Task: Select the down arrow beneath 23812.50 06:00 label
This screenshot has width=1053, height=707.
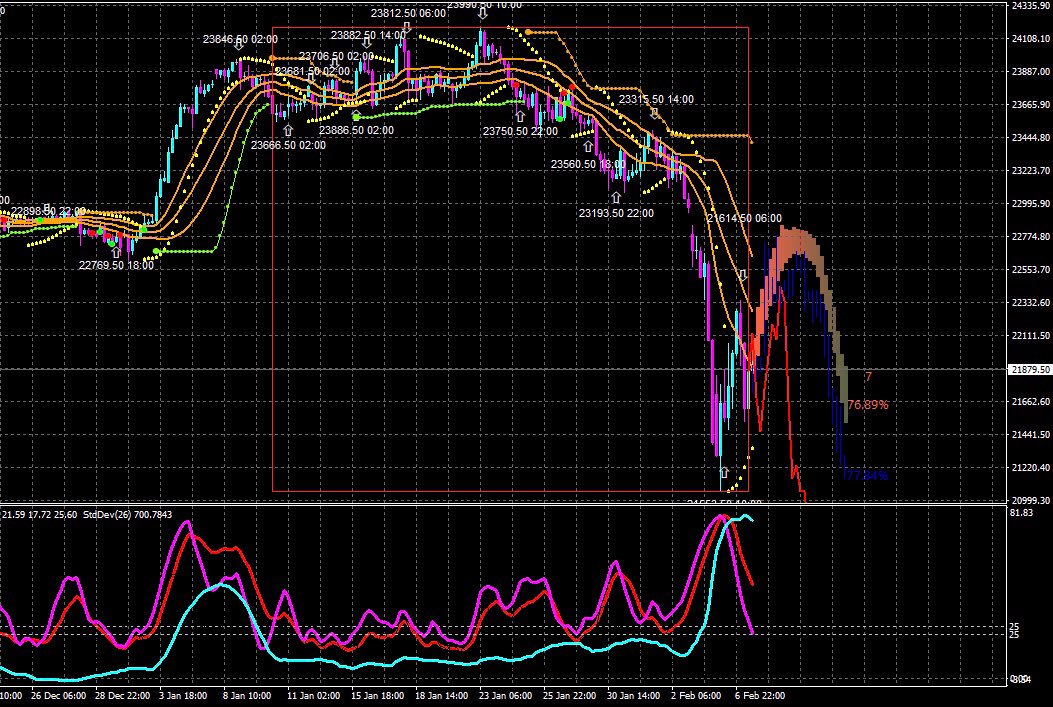Action: (406, 27)
